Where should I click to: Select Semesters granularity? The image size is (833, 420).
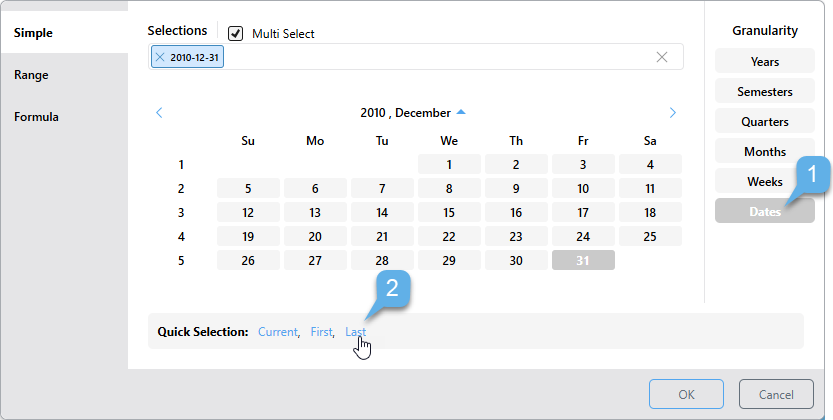[765, 92]
